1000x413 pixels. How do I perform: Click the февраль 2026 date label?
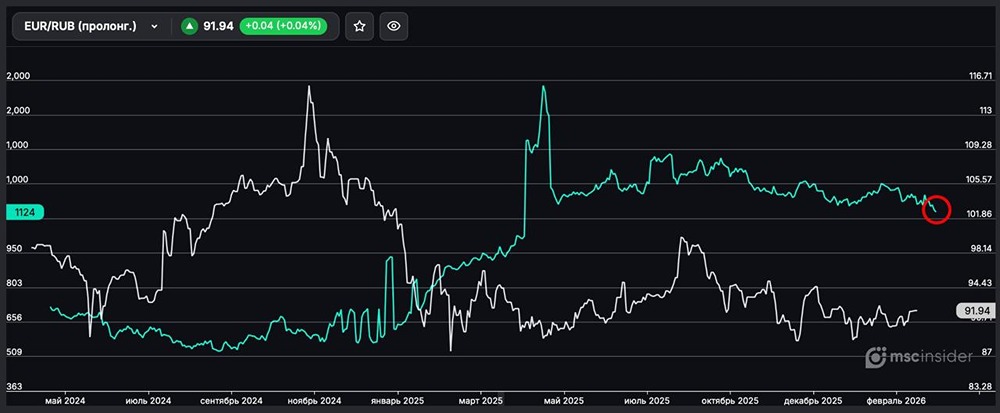(x=896, y=401)
